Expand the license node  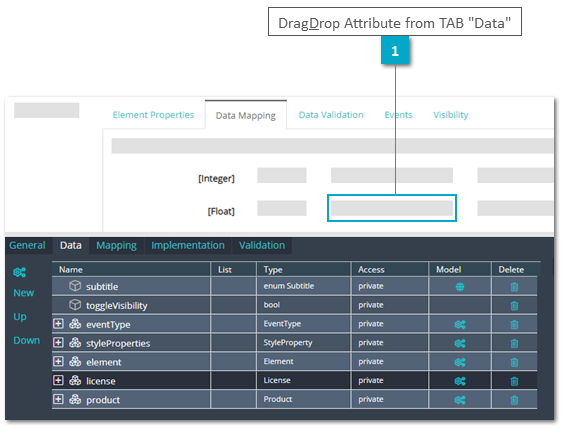[58, 380]
